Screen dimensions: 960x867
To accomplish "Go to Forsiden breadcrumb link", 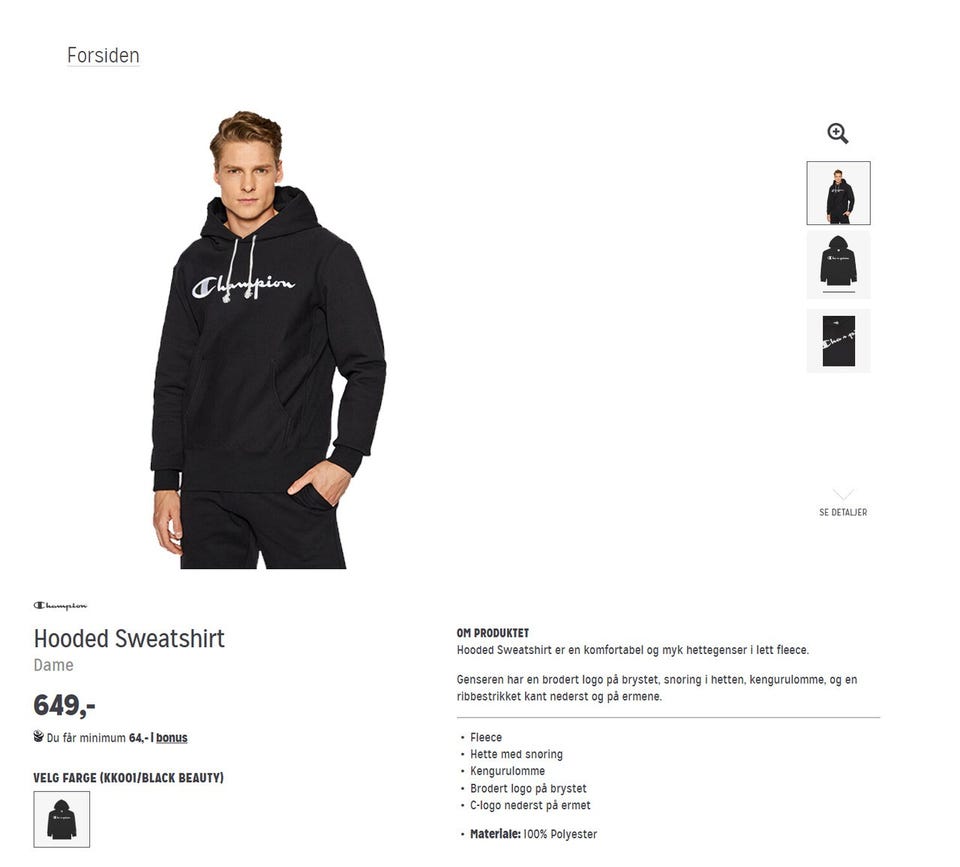I will tap(103, 55).
